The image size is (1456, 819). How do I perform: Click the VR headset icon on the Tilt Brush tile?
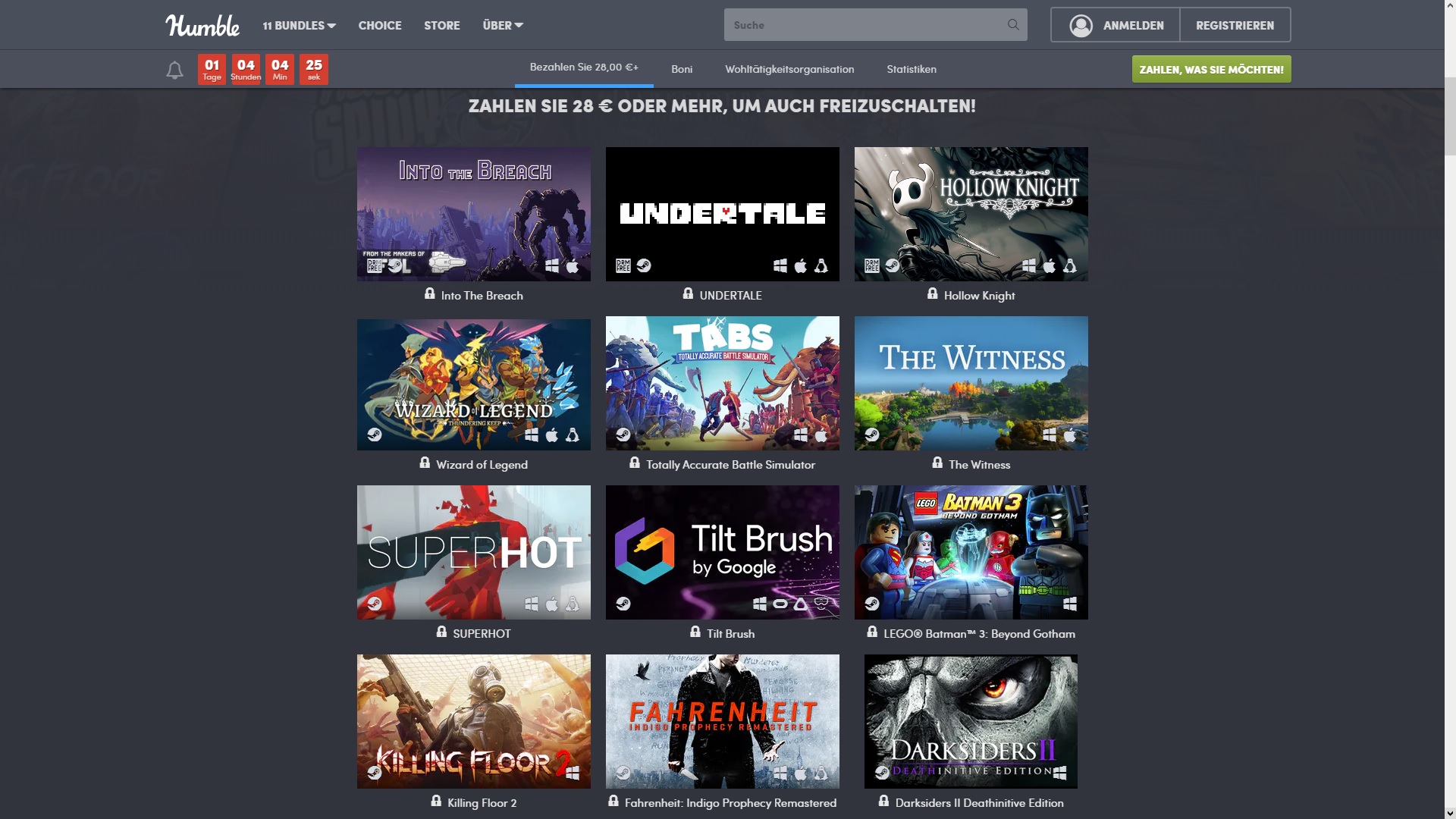point(821,604)
